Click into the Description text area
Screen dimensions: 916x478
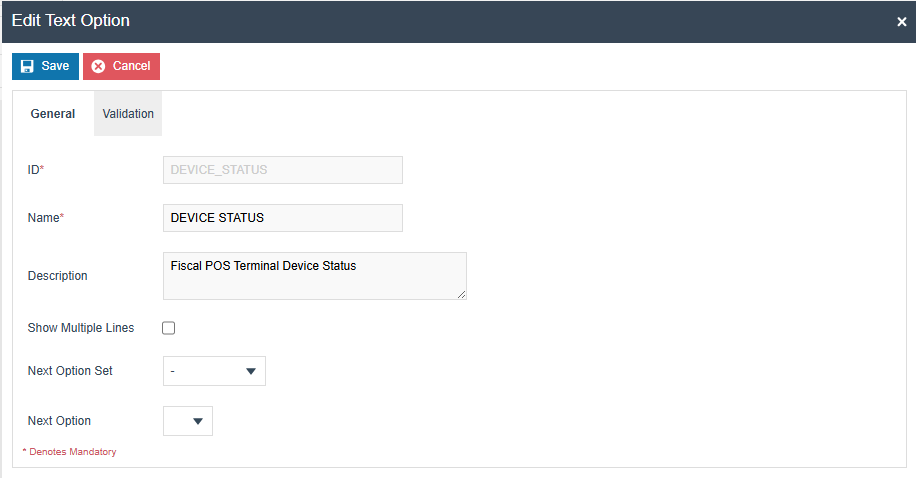(x=314, y=275)
